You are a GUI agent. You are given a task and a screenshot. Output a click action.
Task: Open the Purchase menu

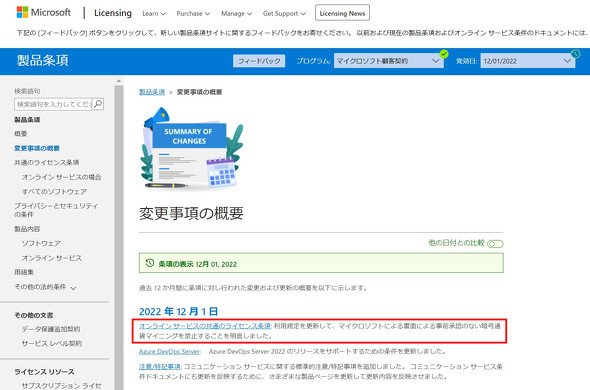[x=193, y=14]
